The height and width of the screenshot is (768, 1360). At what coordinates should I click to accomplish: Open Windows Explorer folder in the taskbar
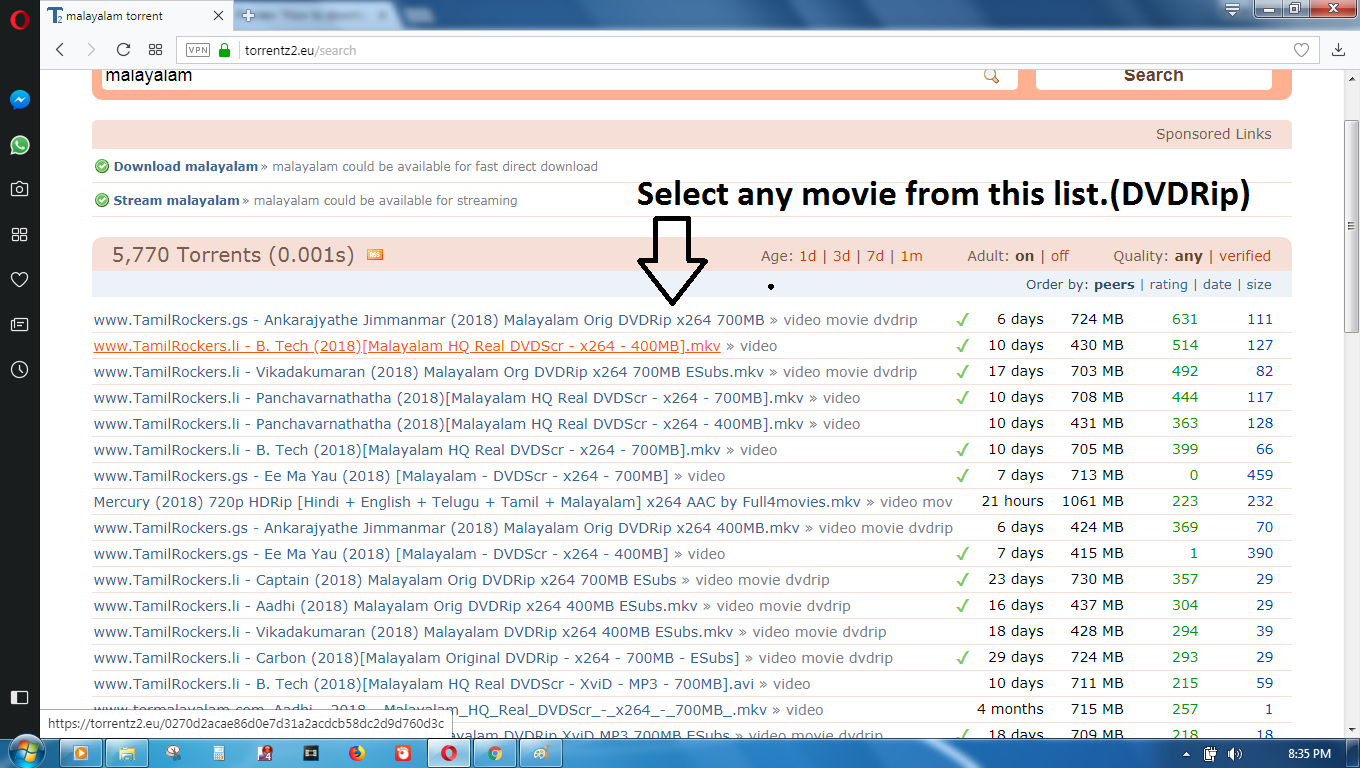pyautogui.click(x=127, y=753)
